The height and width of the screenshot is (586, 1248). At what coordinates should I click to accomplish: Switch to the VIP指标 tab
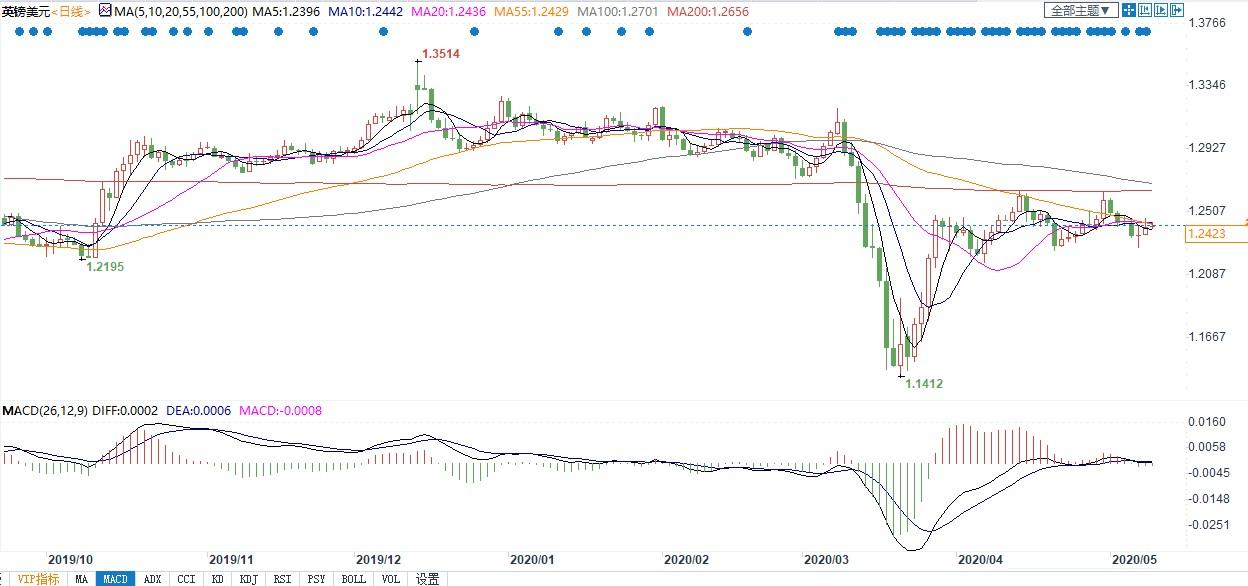pyautogui.click(x=38, y=578)
